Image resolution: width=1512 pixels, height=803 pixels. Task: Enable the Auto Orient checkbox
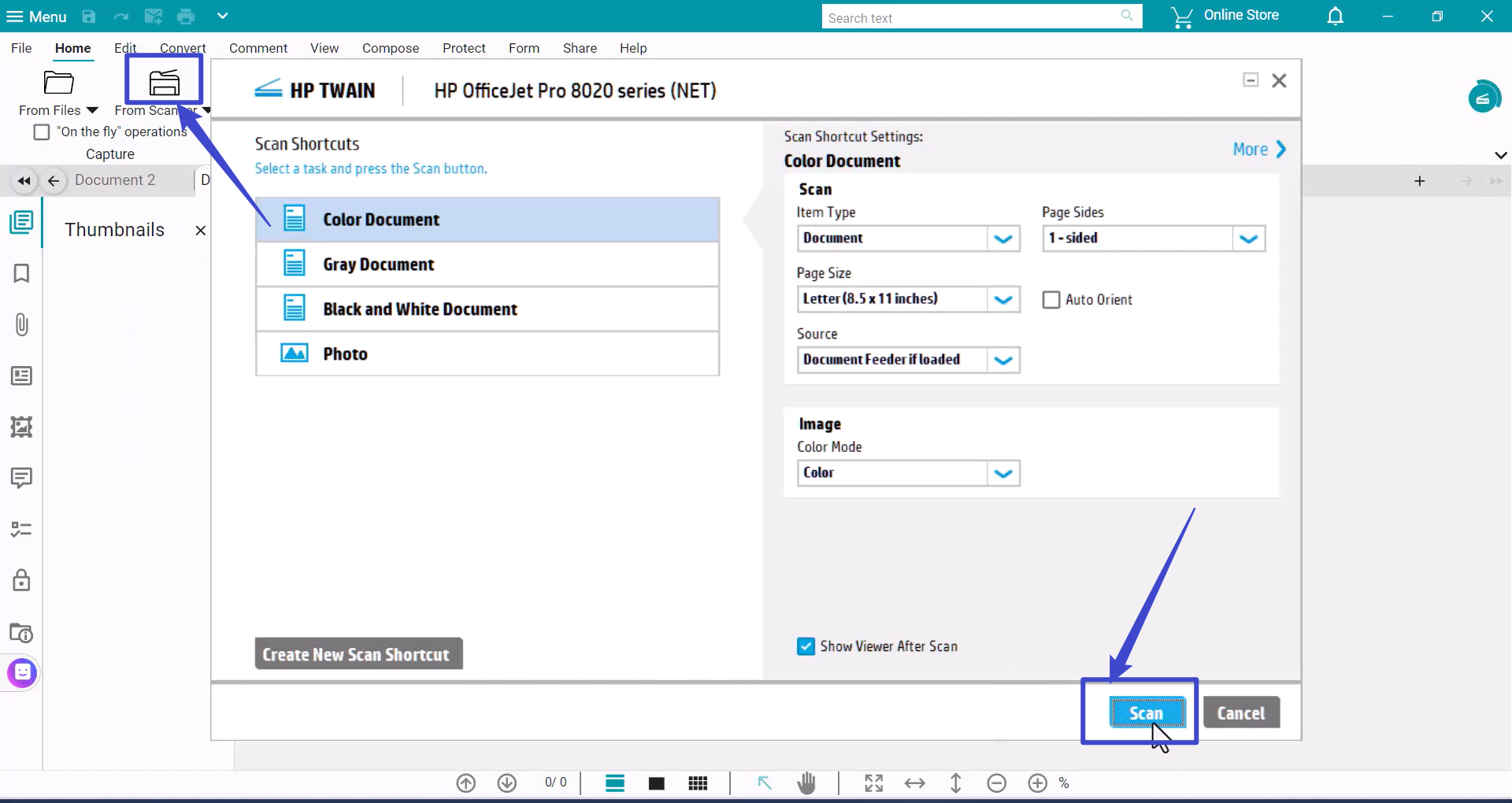tap(1051, 300)
